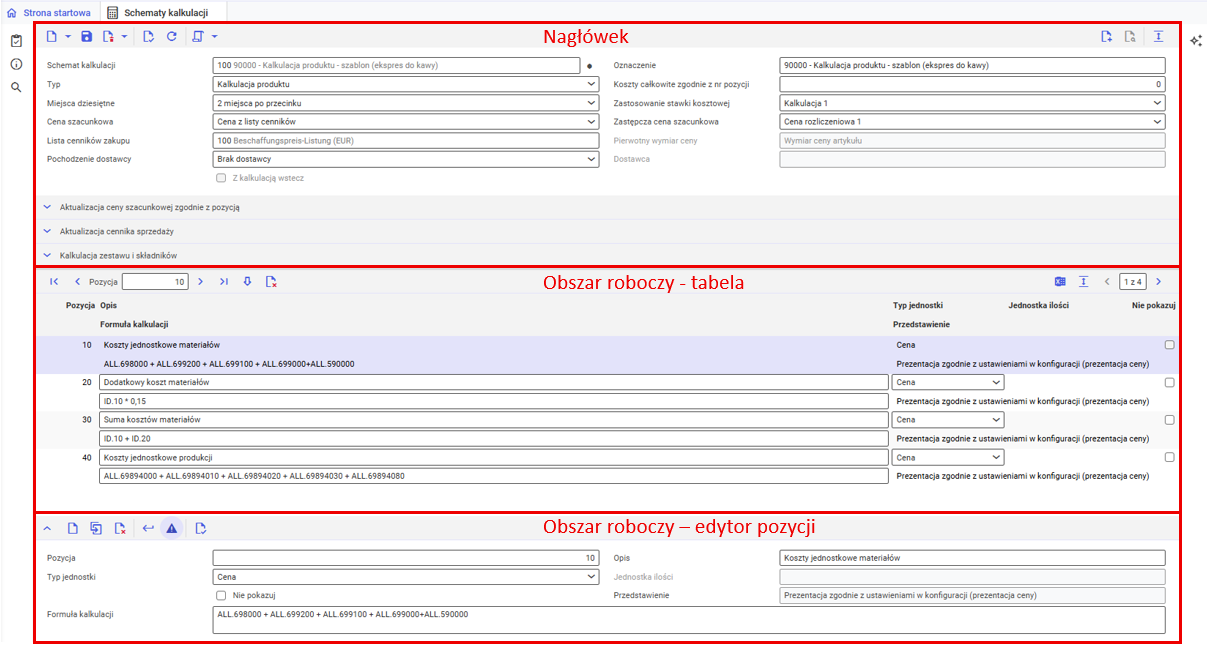Click the validate position icon in line editor
The height and width of the screenshot is (652, 1207).
click(x=201, y=528)
